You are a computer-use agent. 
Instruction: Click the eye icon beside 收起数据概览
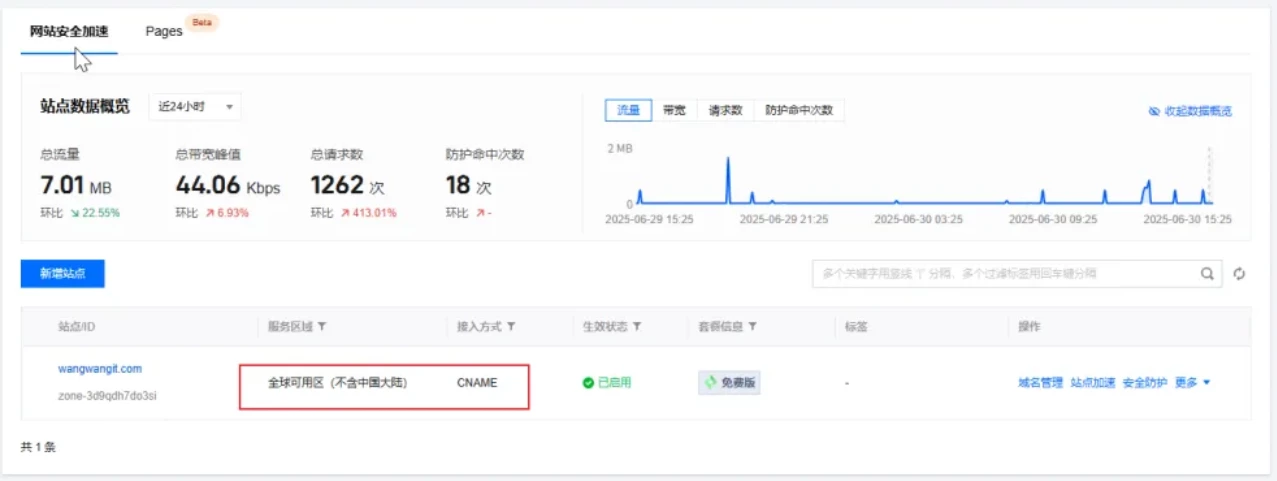coord(1154,111)
